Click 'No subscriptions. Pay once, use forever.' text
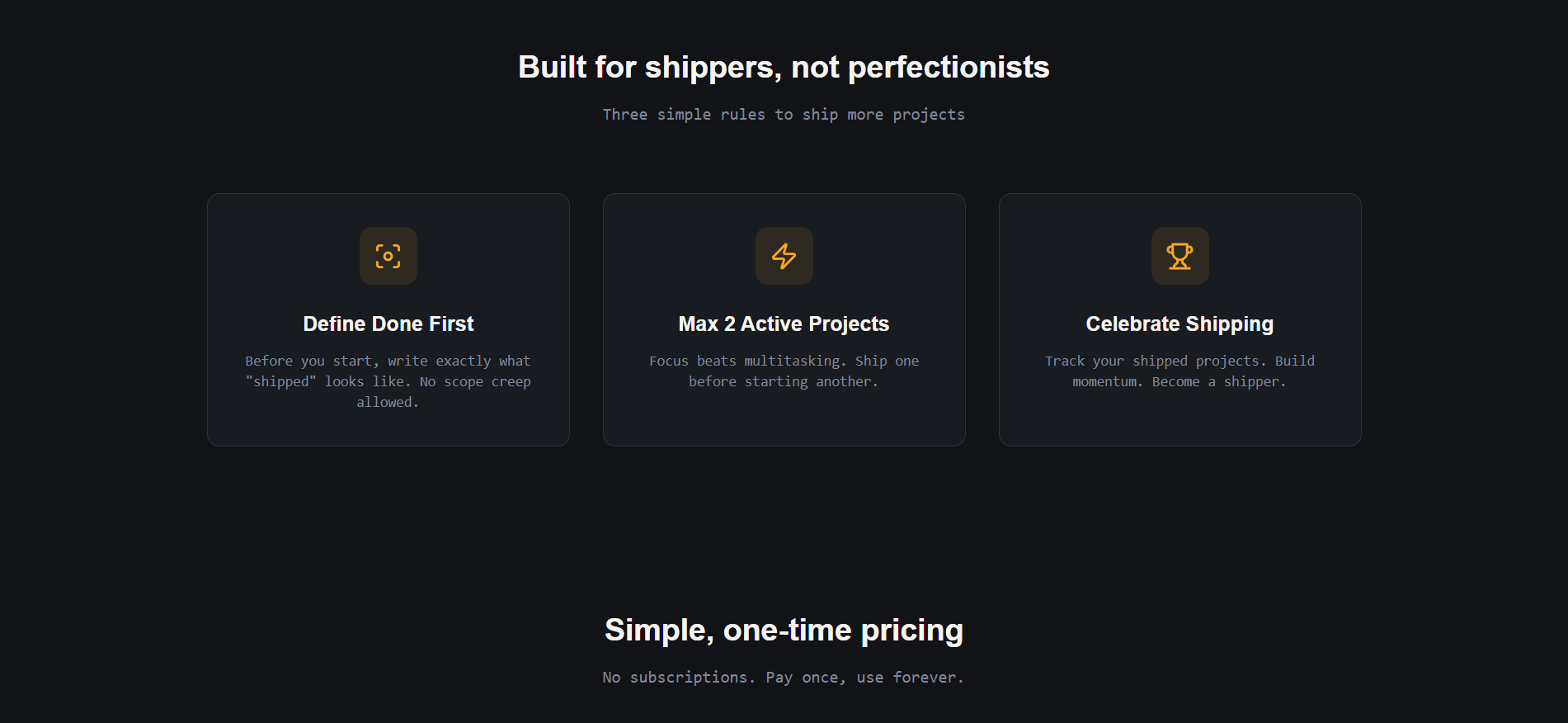This screenshot has height=723, width=1568. [x=783, y=678]
